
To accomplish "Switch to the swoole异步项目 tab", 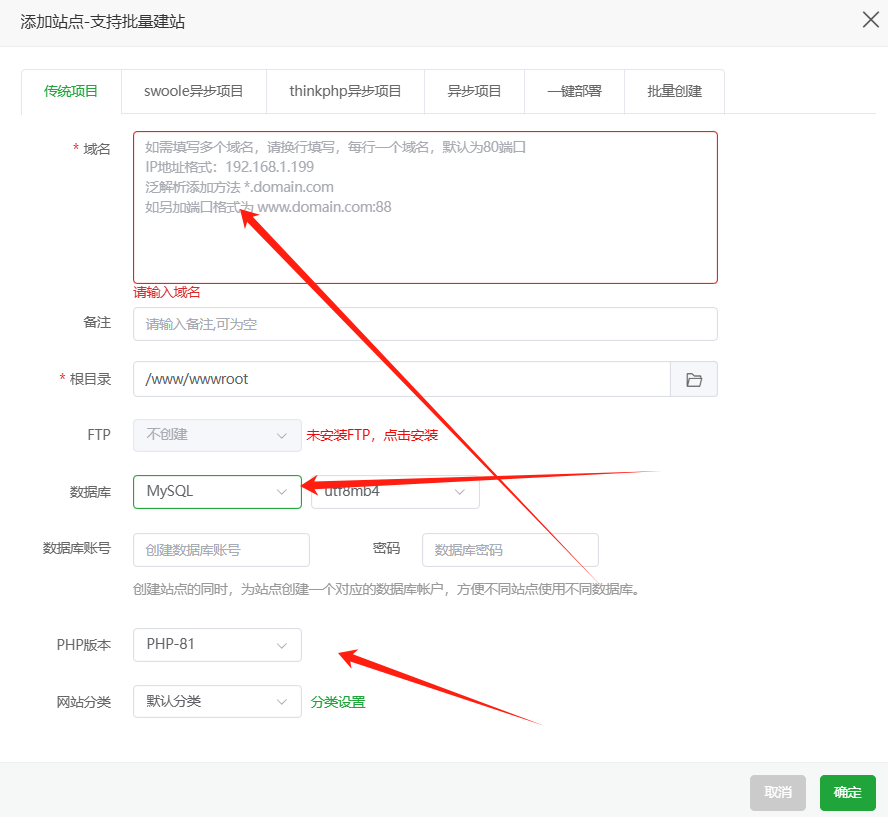I will pos(193,91).
